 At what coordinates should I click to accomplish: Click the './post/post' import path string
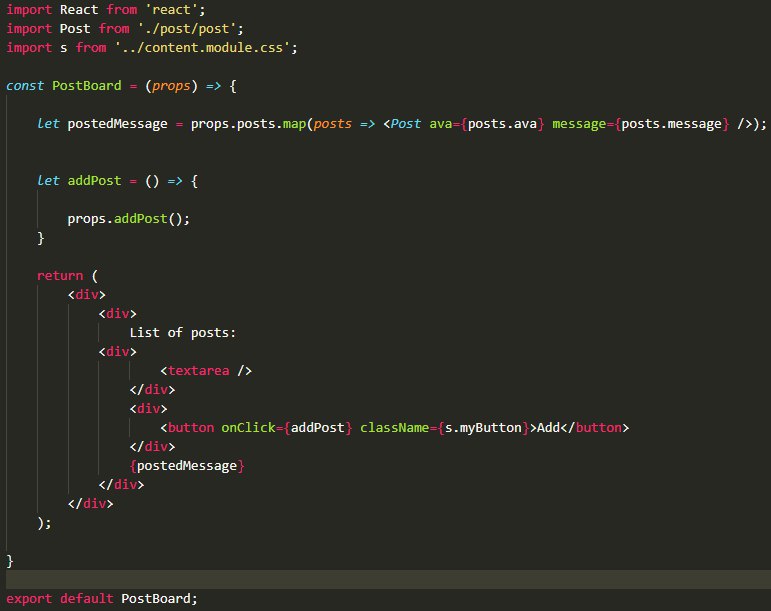187,29
